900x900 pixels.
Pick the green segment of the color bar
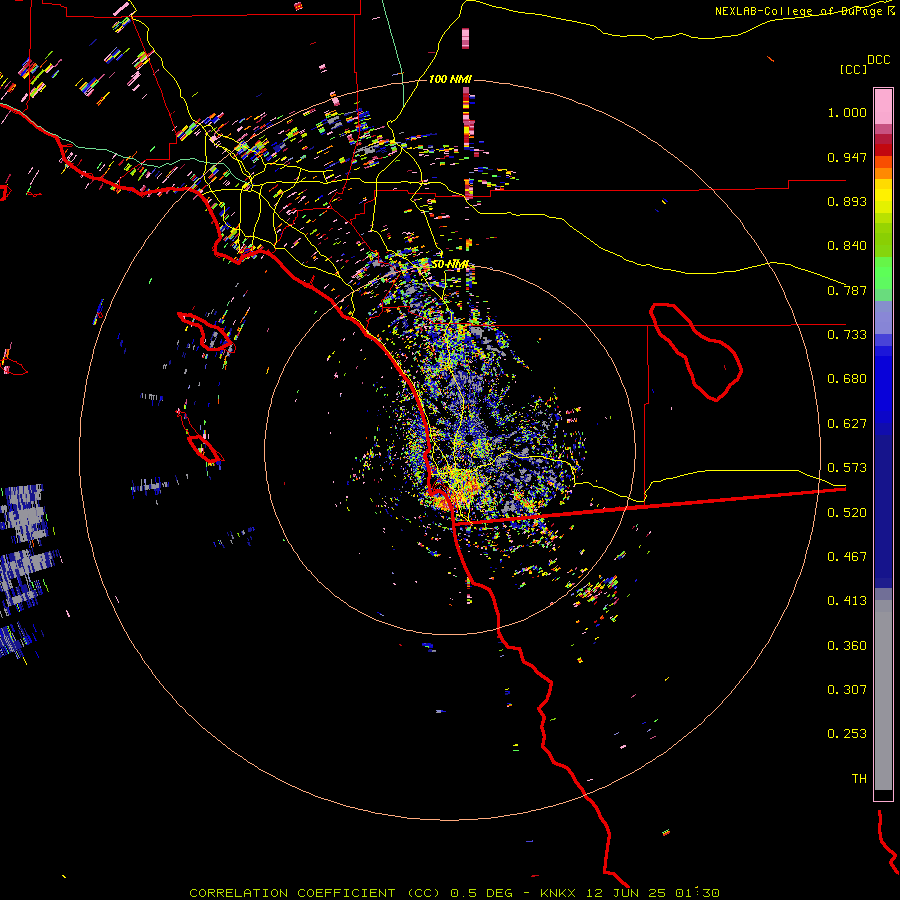pyautogui.click(x=883, y=273)
